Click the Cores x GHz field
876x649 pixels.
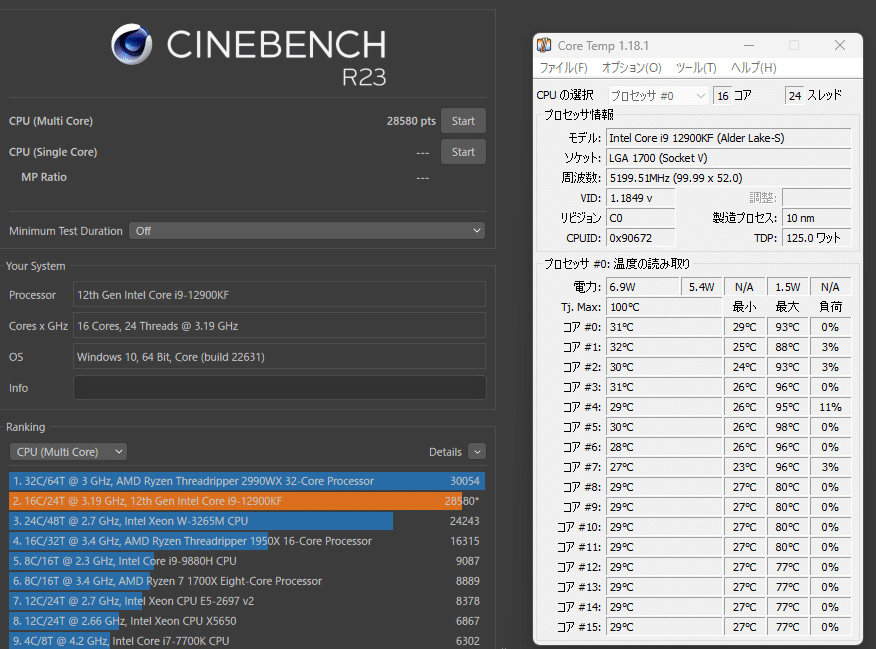click(x=279, y=326)
